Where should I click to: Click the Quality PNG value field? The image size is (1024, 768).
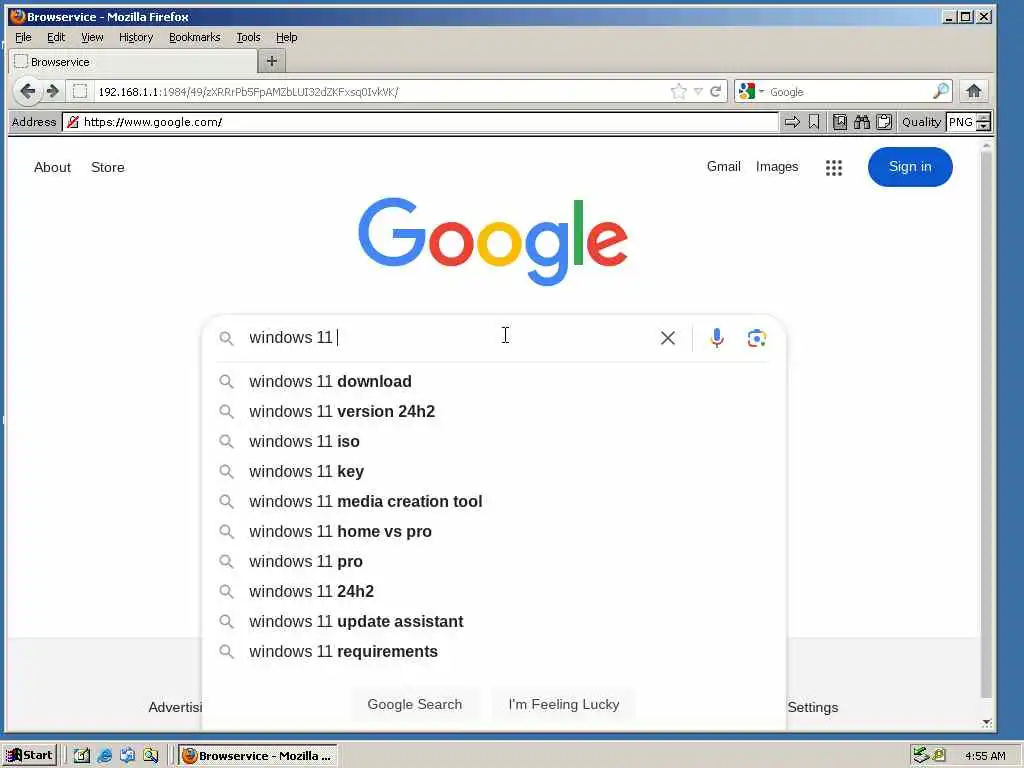coord(961,122)
